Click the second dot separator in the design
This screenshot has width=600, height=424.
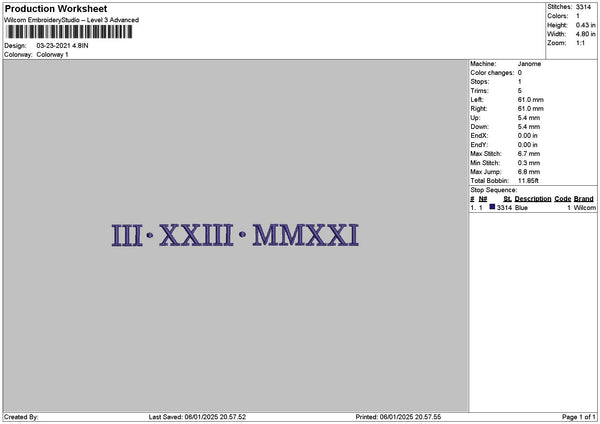pyautogui.click(x=242, y=234)
